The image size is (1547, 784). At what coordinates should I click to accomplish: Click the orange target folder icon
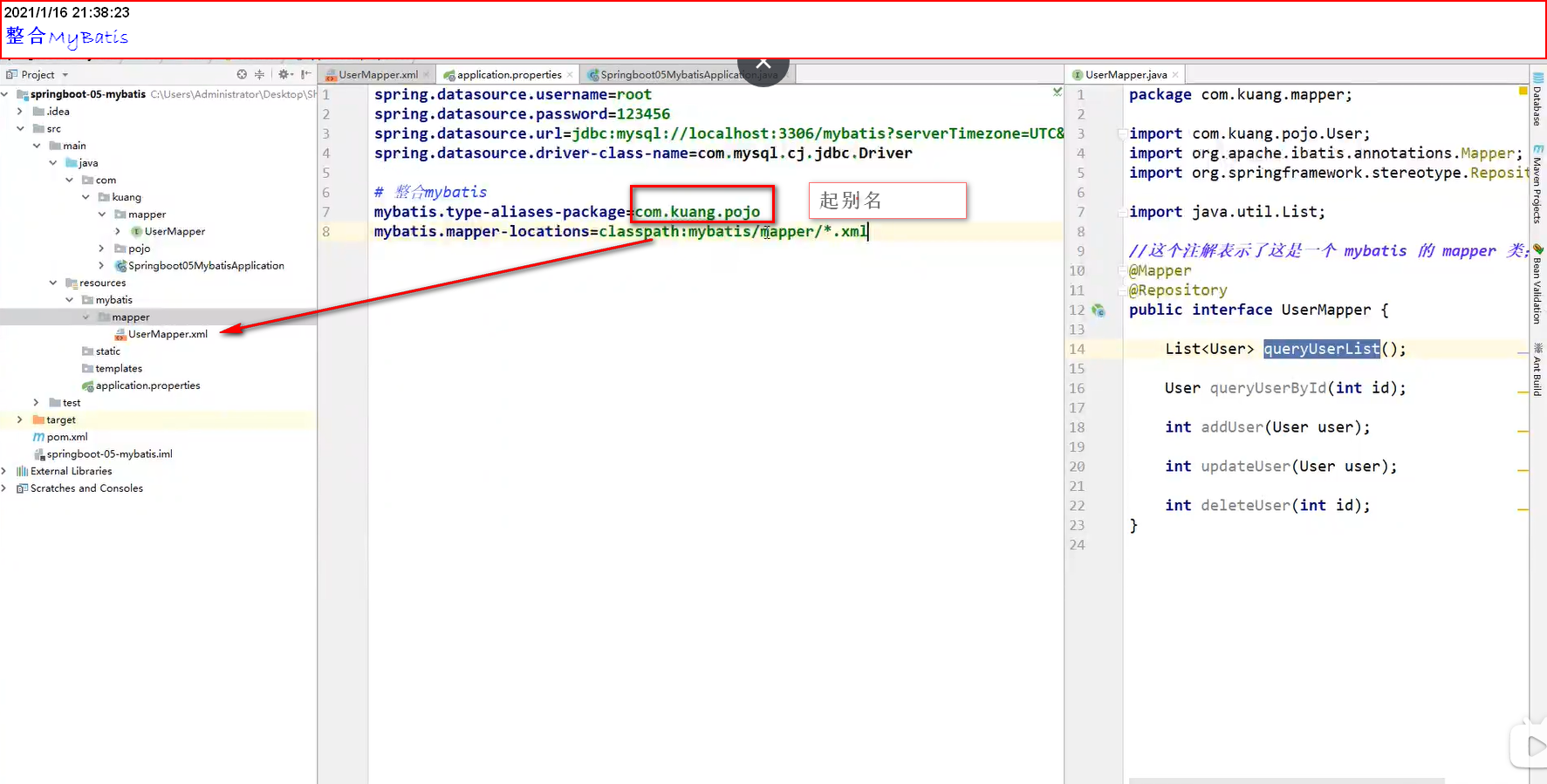tap(38, 419)
